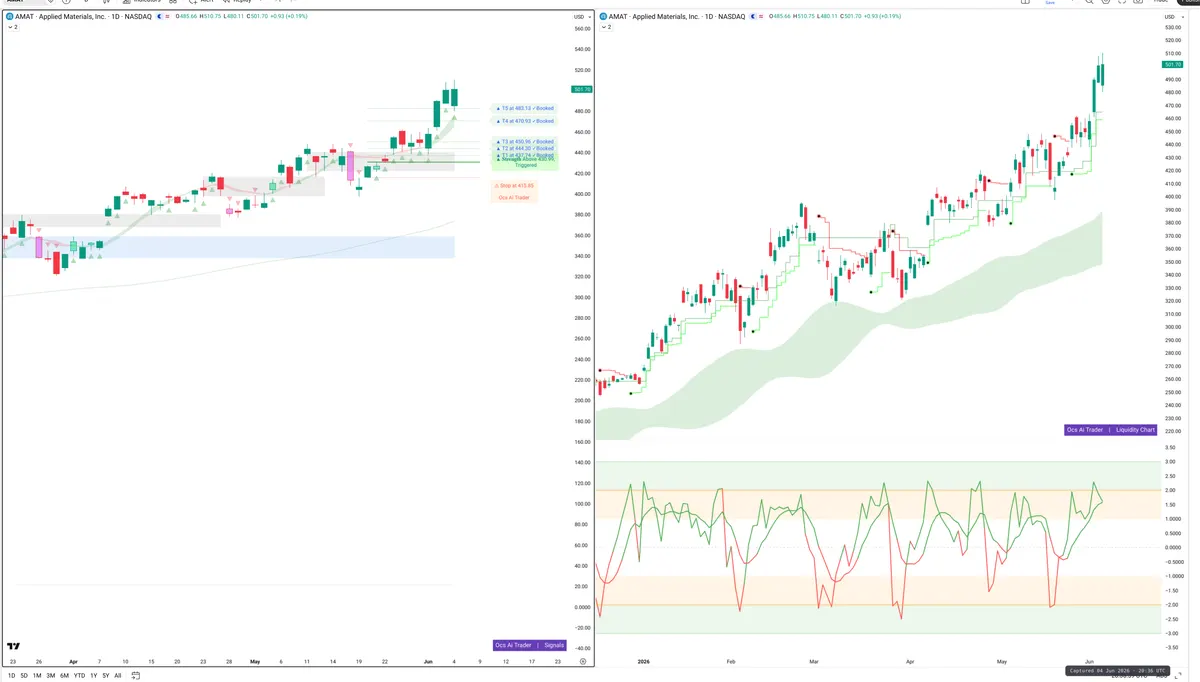The width and height of the screenshot is (1200, 682).
Task: Click the 2026 label on right time axis
Action: tap(643, 661)
